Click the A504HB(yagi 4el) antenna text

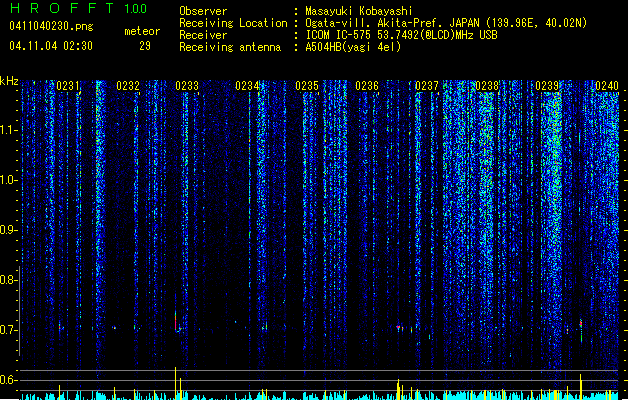(x=353, y=47)
